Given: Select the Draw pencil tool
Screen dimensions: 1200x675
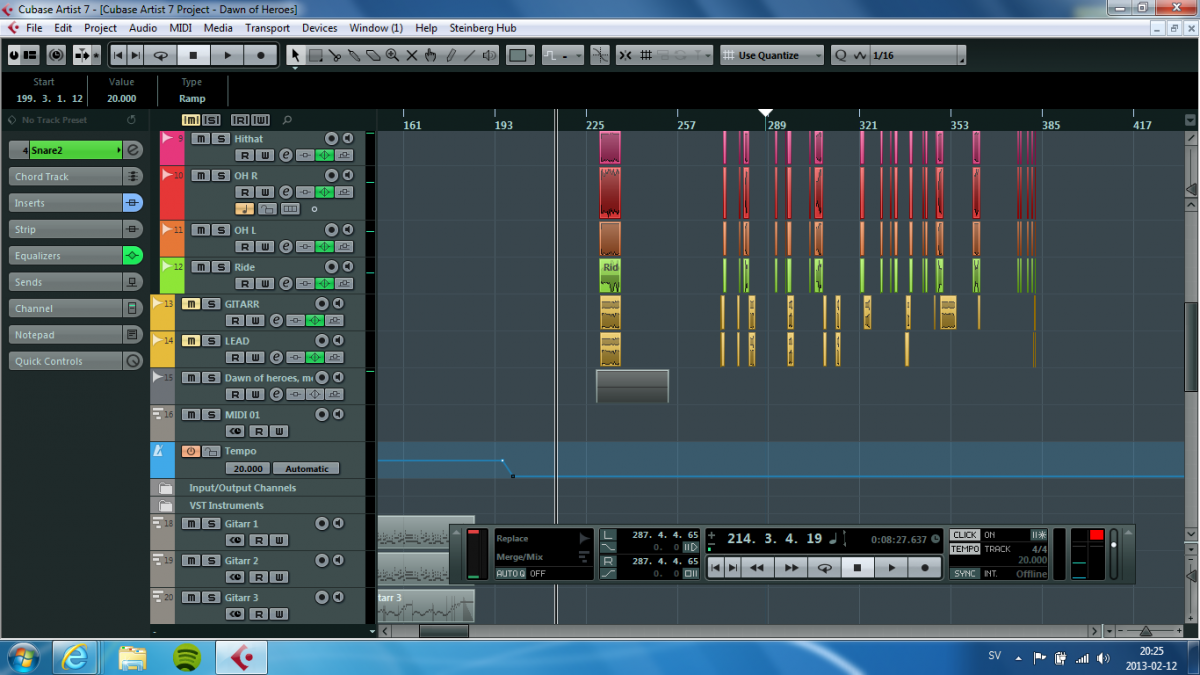Looking at the screenshot, I should pyautogui.click(x=450, y=55).
